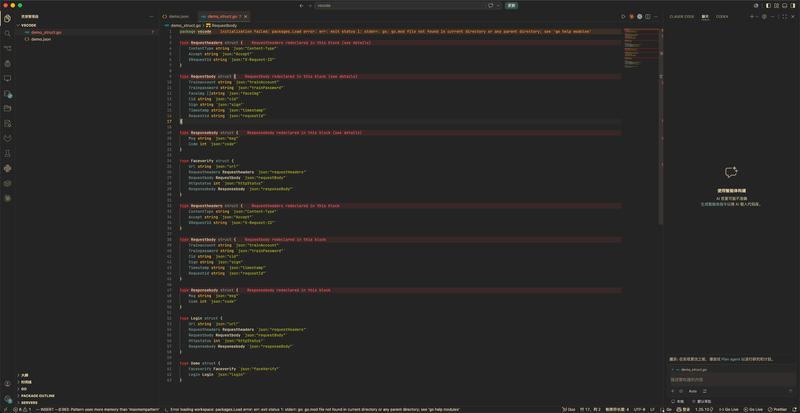Open new chat dropdown arrow
This screenshot has height=413, width=800.
(x=756, y=16)
